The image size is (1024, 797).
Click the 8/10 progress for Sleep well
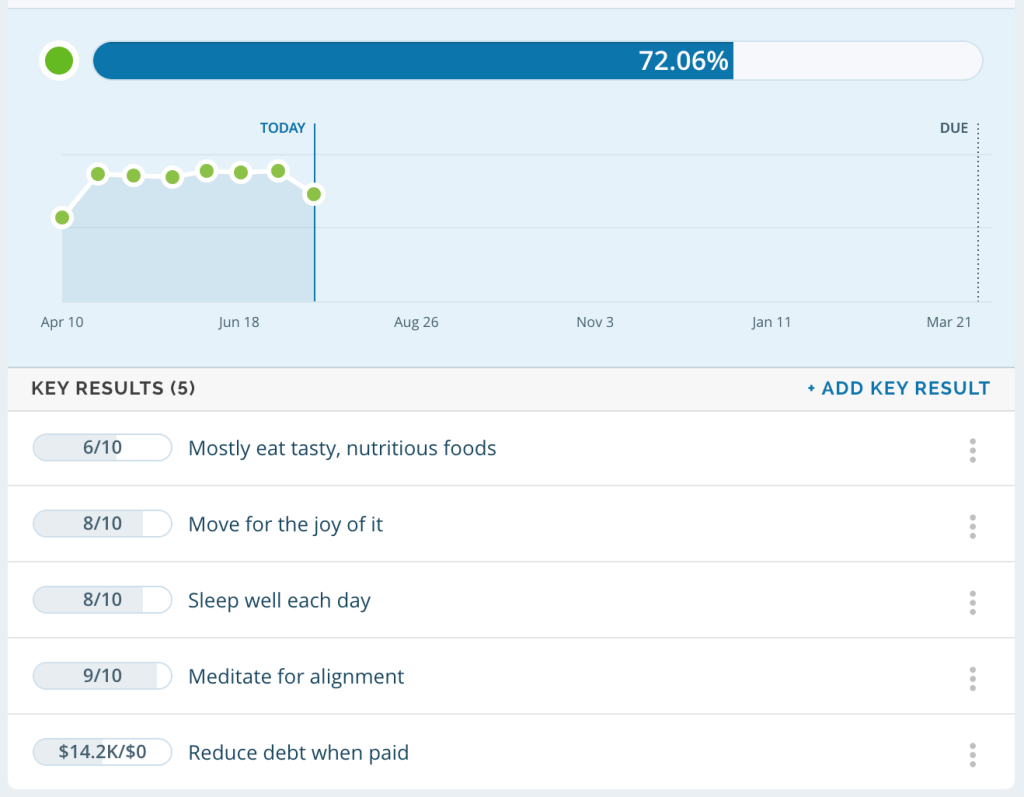point(102,600)
